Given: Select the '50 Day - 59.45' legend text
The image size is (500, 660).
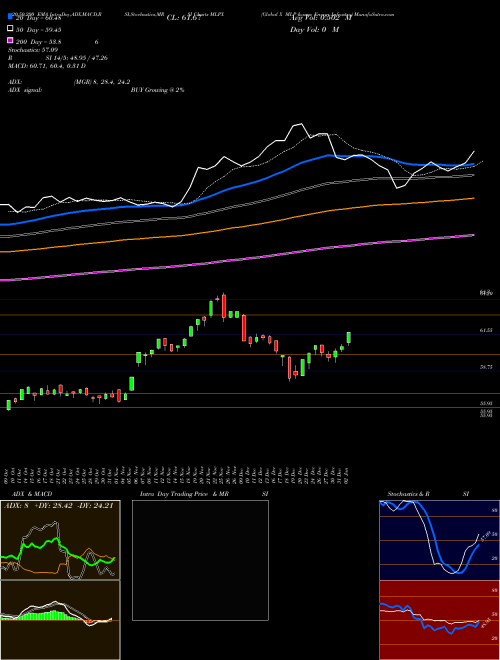Looking at the screenshot, I should [38, 29].
